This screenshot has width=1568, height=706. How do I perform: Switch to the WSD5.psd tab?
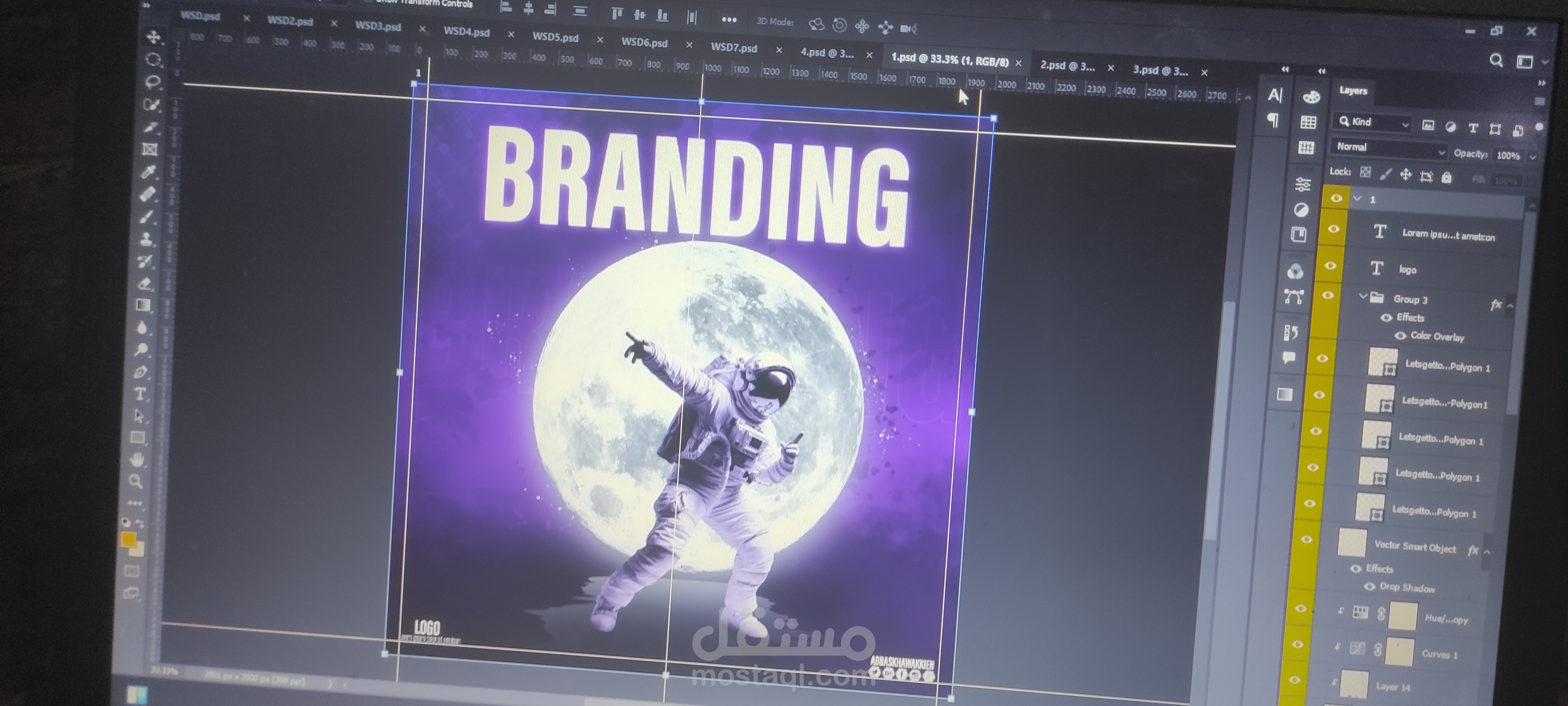[x=555, y=37]
